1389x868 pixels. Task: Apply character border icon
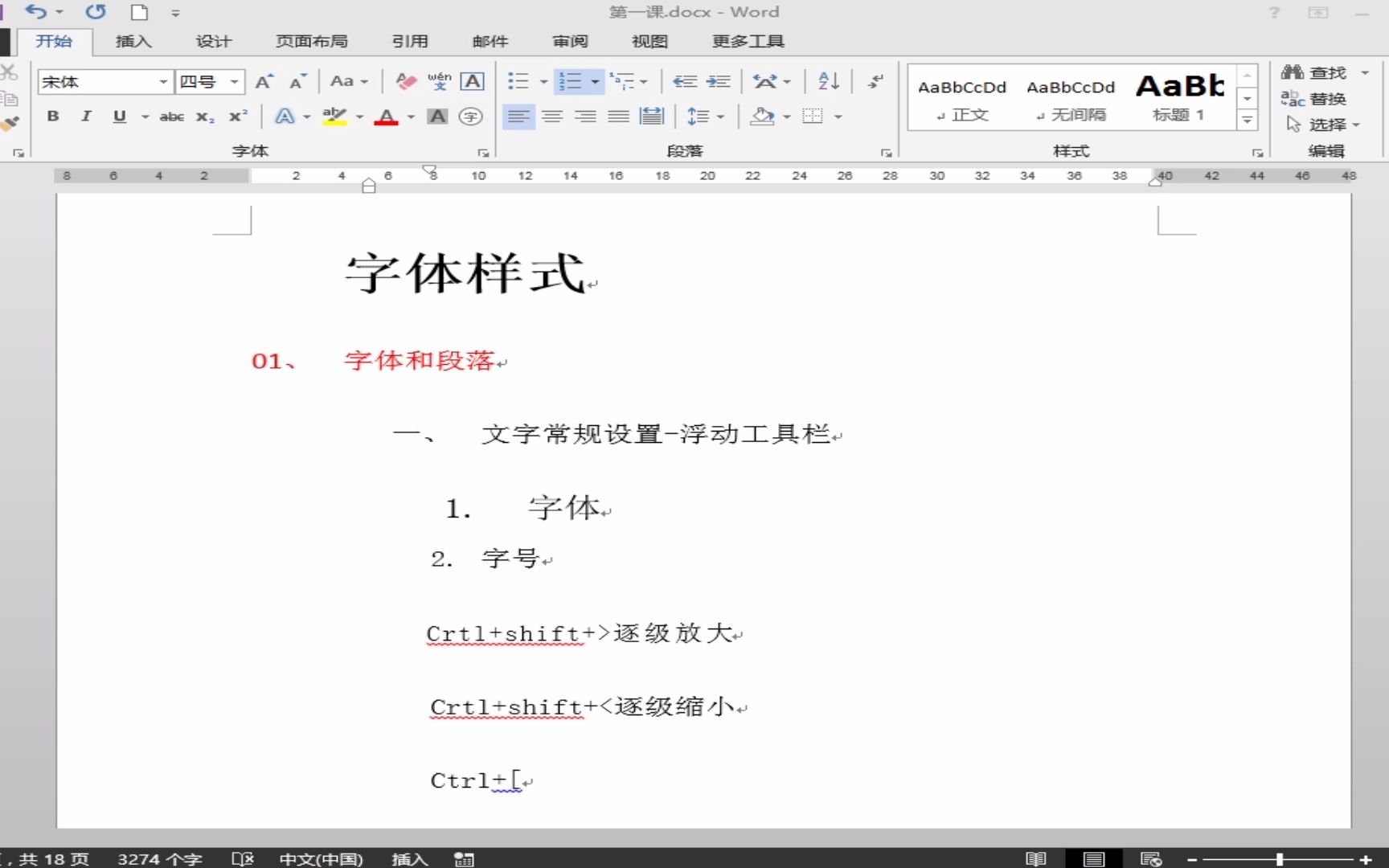point(472,81)
